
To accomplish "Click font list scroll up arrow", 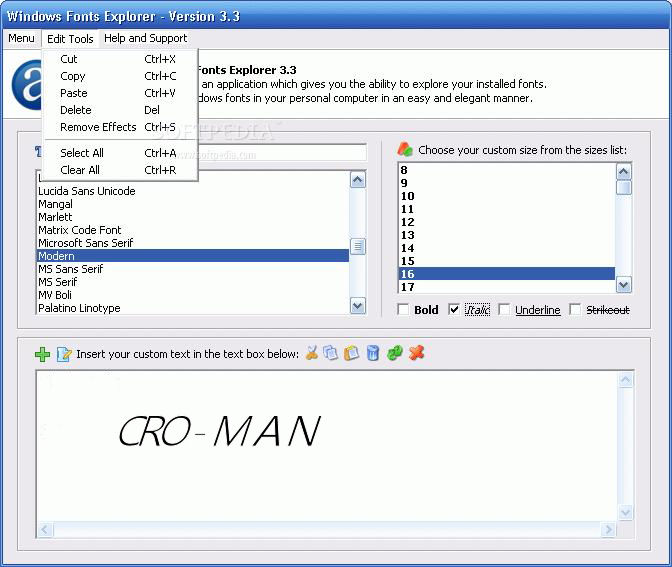I will tap(358, 180).
